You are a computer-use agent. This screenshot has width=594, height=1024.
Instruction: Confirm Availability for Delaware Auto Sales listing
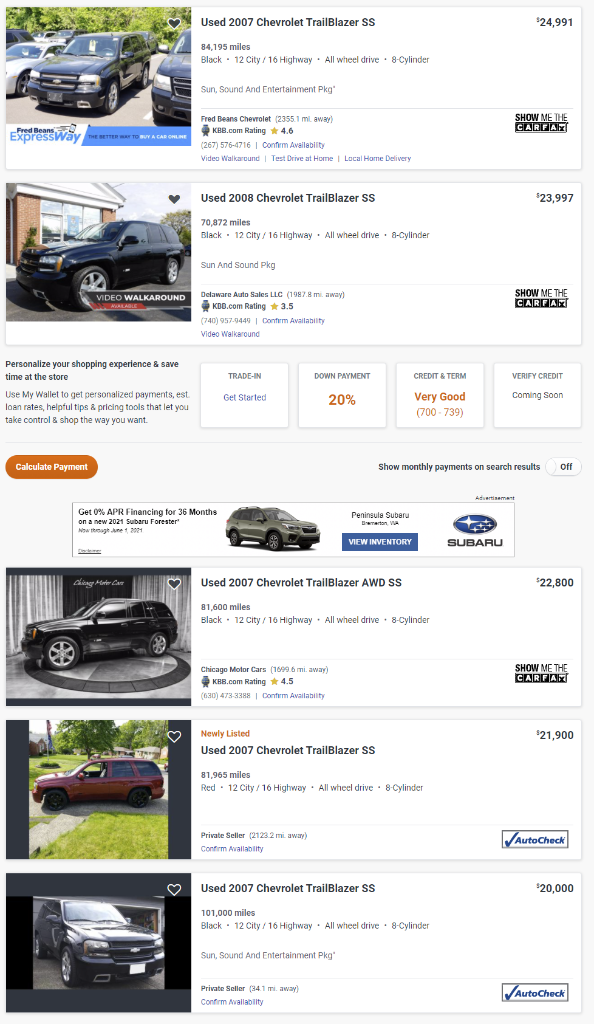point(293,321)
